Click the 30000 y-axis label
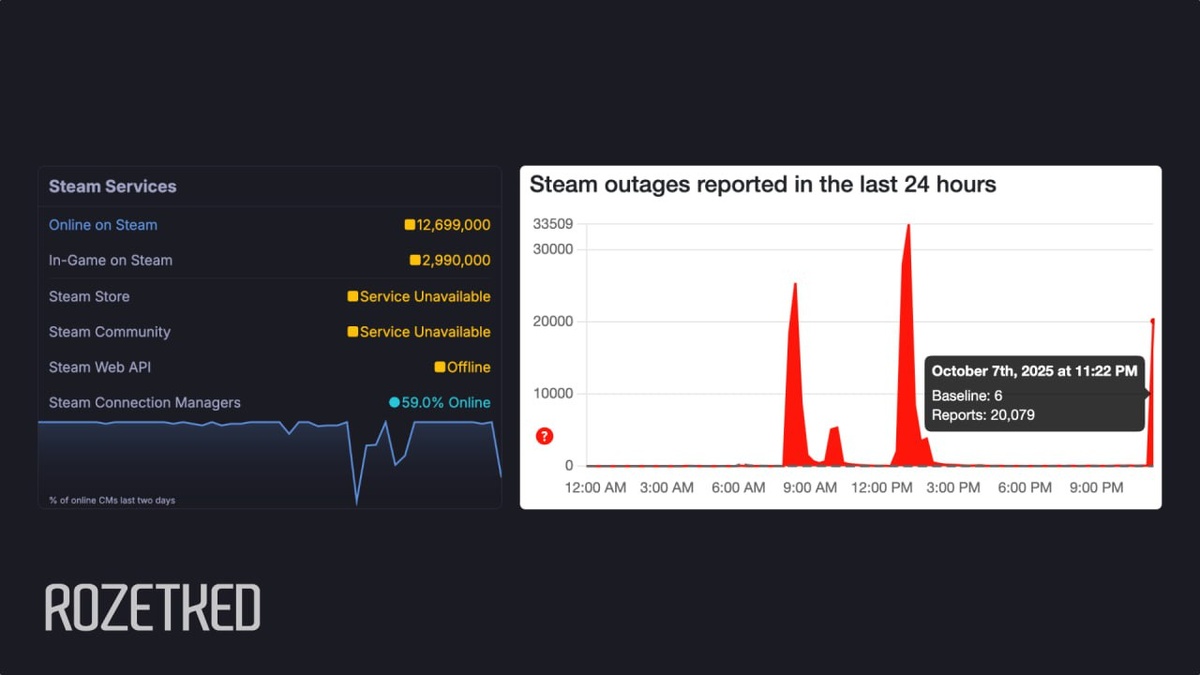The width and height of the screenshot is (1200, 675). click(x=553, y=249)
